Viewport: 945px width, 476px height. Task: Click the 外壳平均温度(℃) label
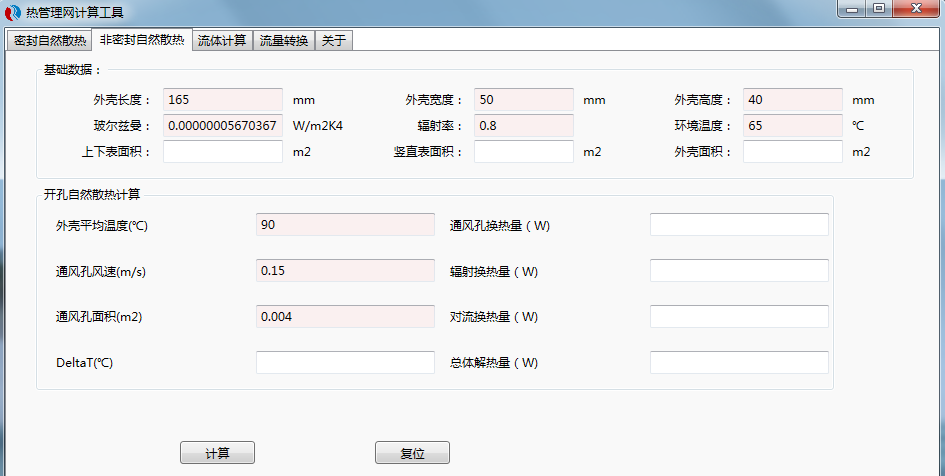pos(102,225)
